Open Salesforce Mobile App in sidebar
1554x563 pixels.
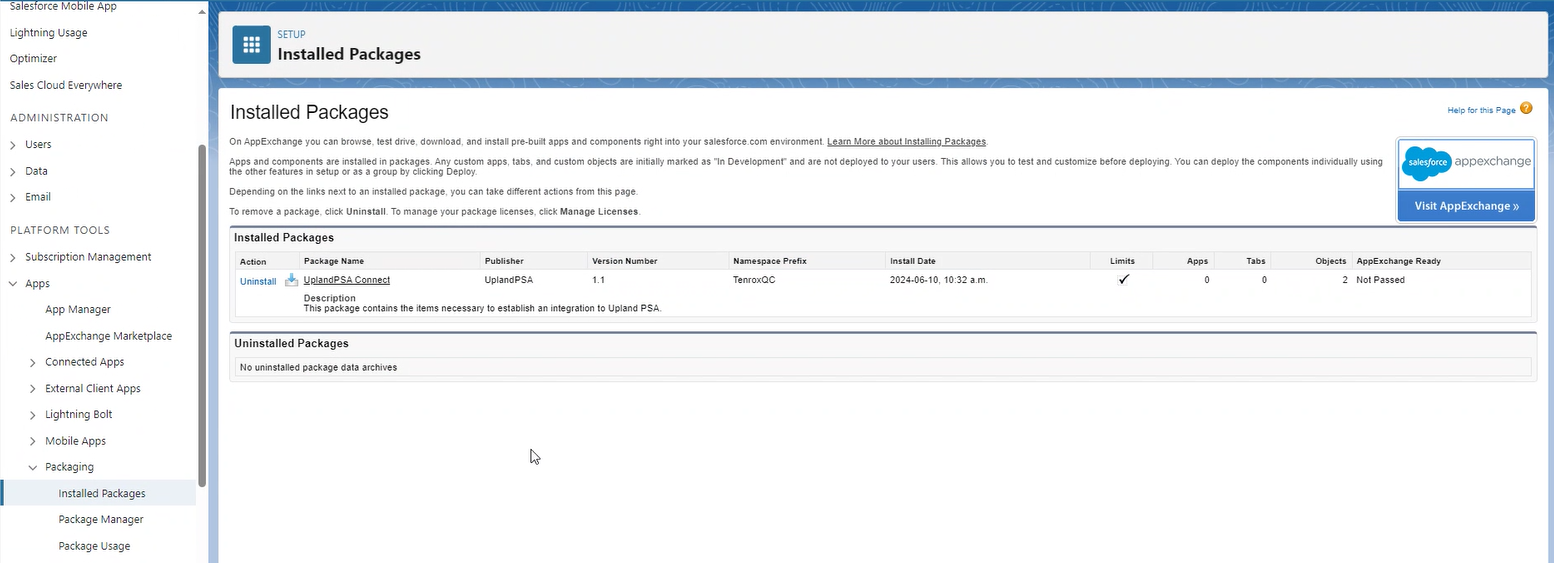pyautogui.click(x=61, y=7)
